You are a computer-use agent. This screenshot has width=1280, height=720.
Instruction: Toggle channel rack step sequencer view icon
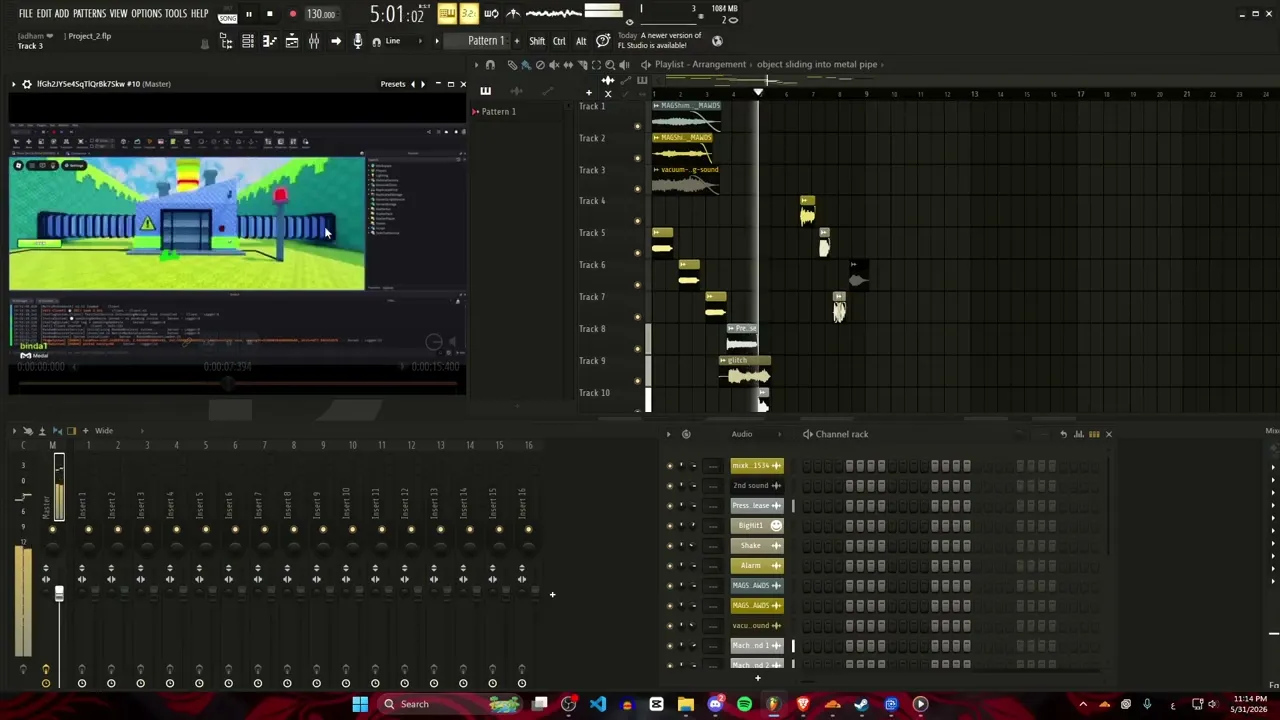tap(1094, 434)
